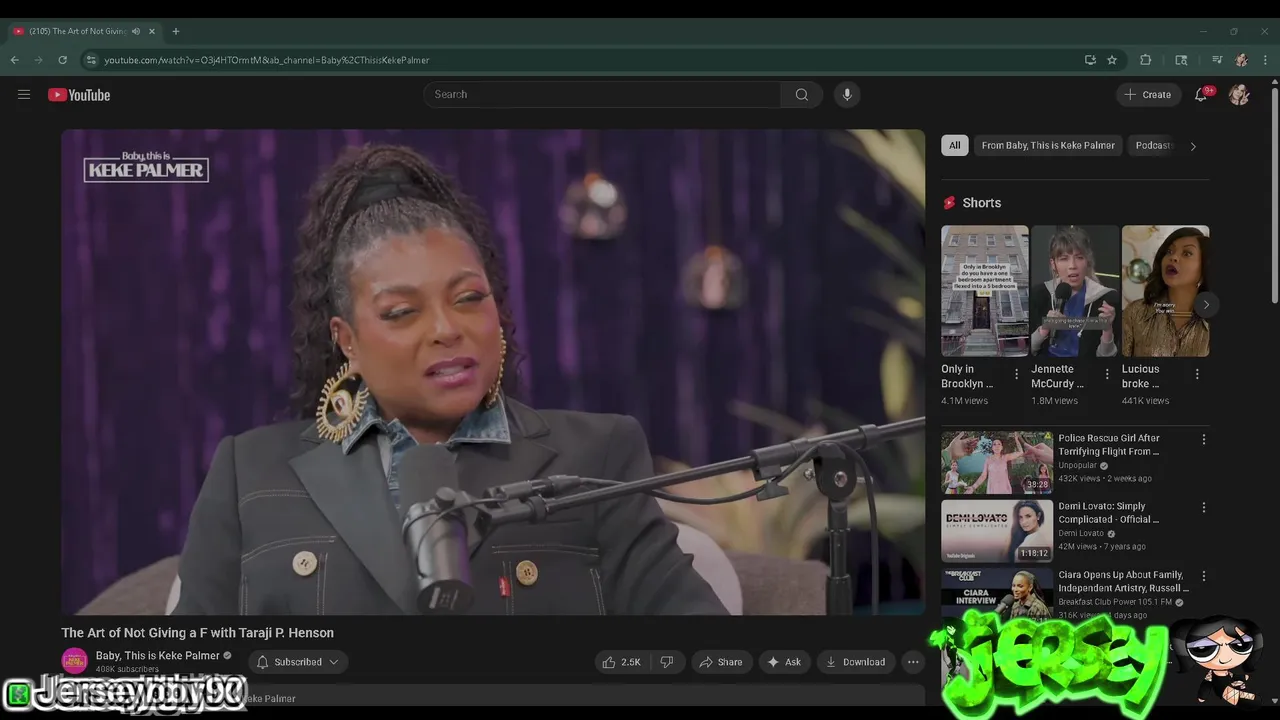
Task: Start voice search with microphone icon
Action: (x=847, y=94)
